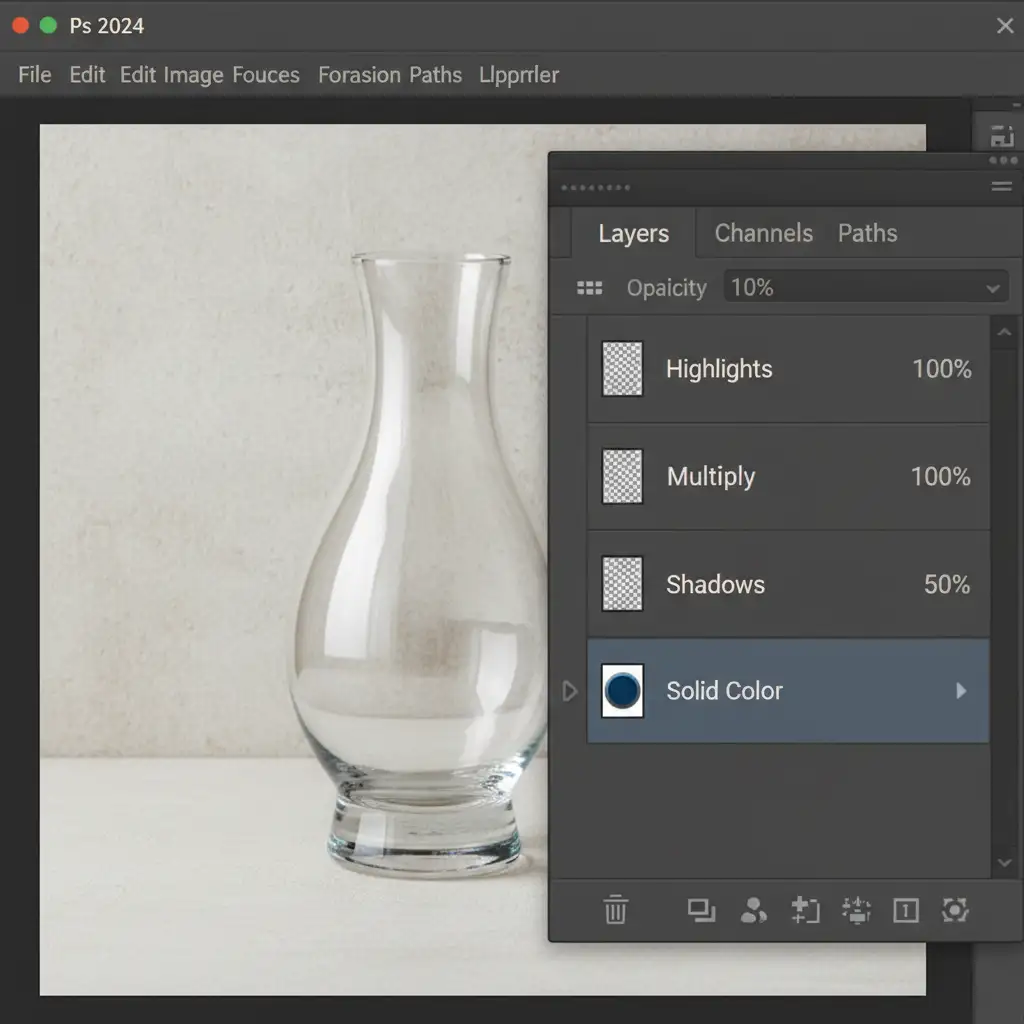
Task: Open the Edit menu
Action: pyautogui.click(x=87, y=75)
